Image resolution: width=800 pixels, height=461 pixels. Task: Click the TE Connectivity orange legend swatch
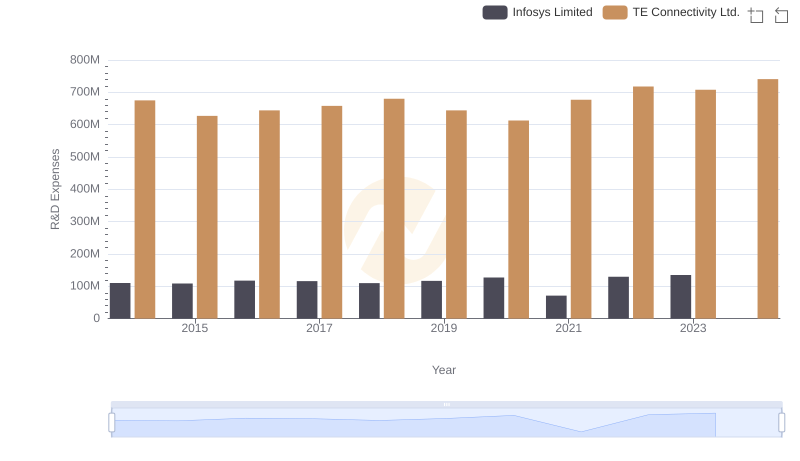pyautogui.click(x=615, y=12)
